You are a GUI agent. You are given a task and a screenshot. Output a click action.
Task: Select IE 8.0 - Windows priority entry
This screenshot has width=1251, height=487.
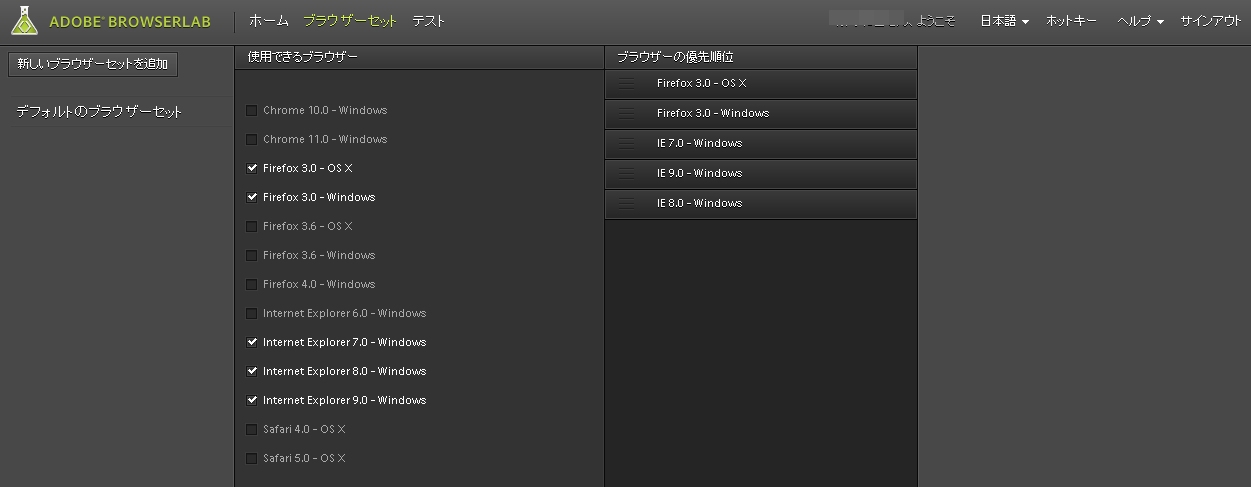pyautogui.click(x=761, y=204)
